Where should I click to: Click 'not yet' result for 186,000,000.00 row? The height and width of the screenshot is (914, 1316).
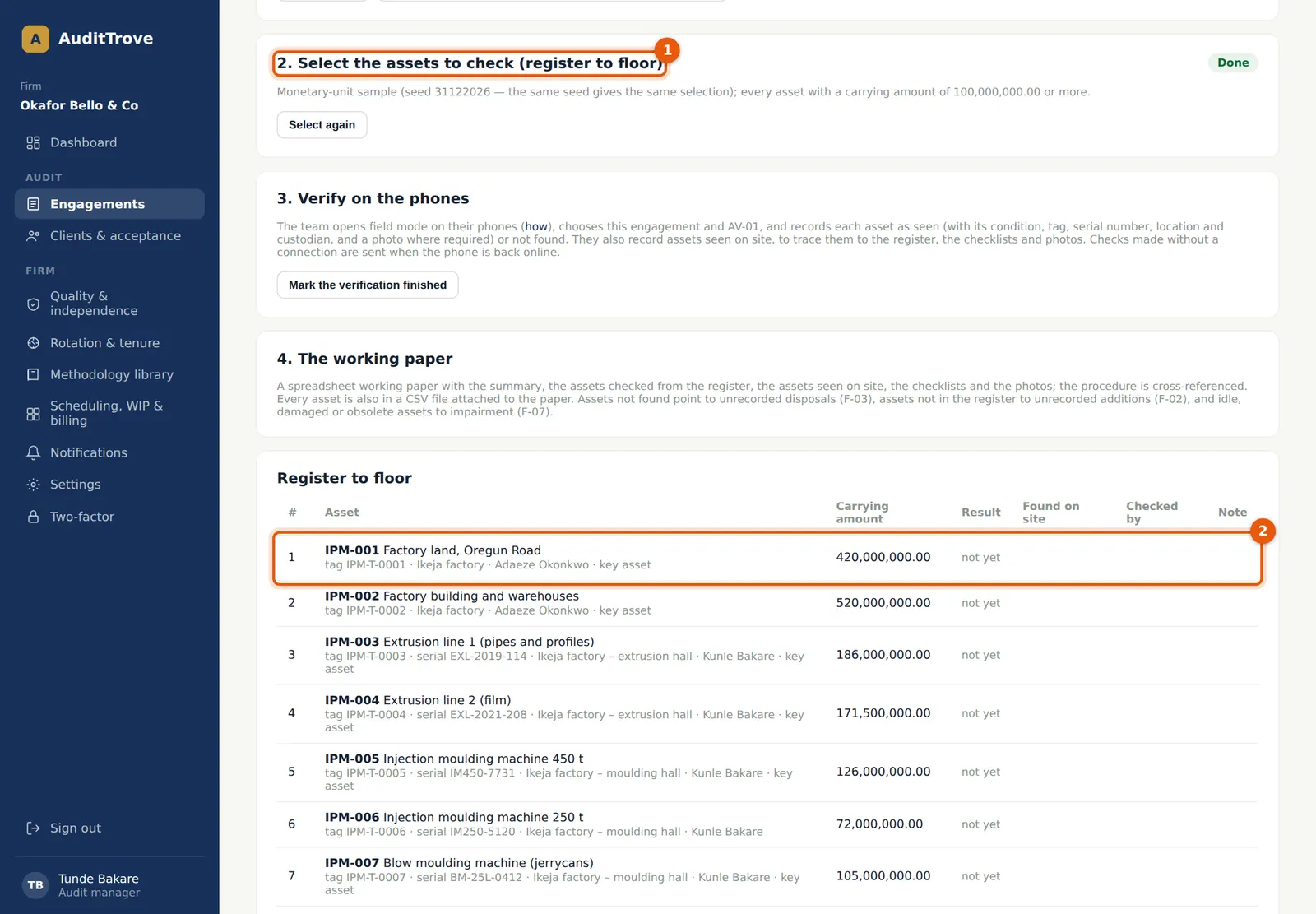[980, 655]
